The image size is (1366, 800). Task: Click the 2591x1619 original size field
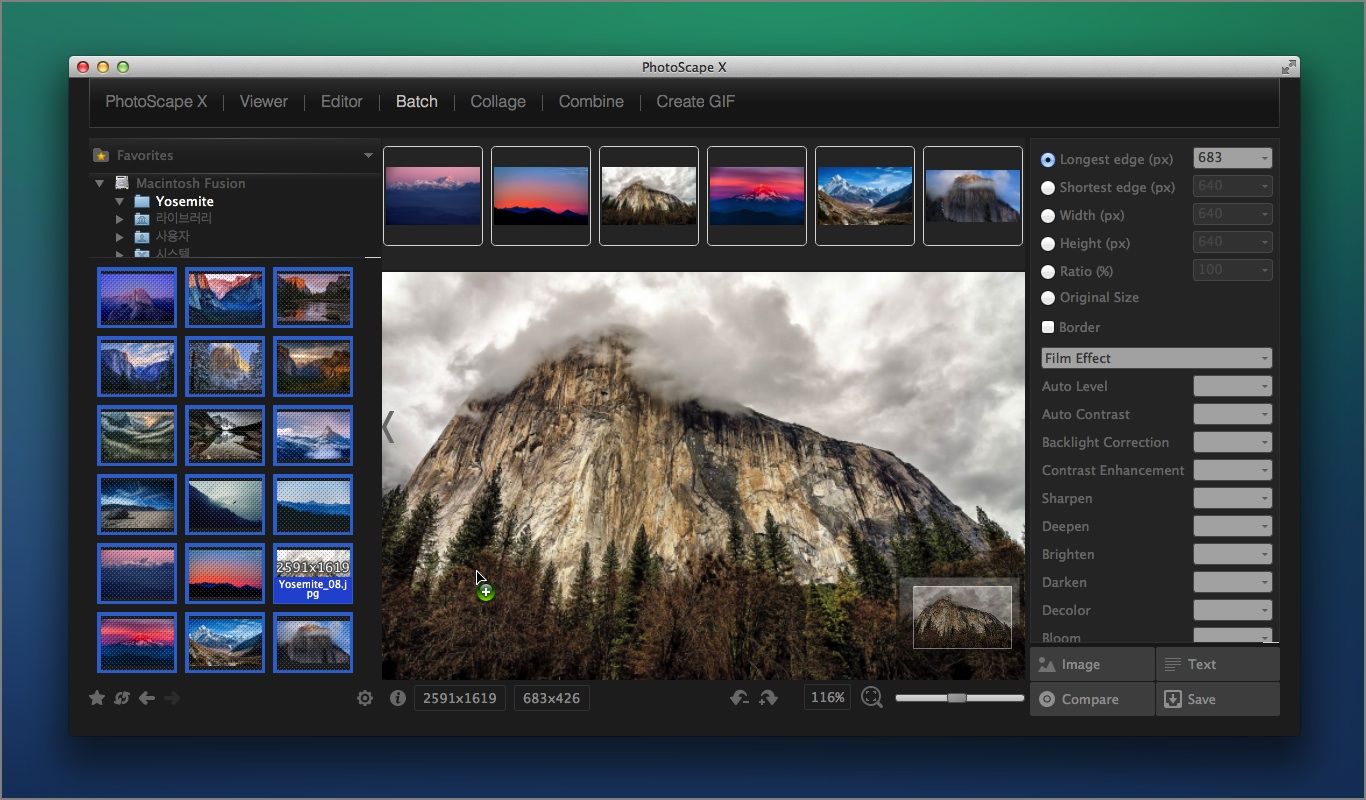[x=460, y=698]
